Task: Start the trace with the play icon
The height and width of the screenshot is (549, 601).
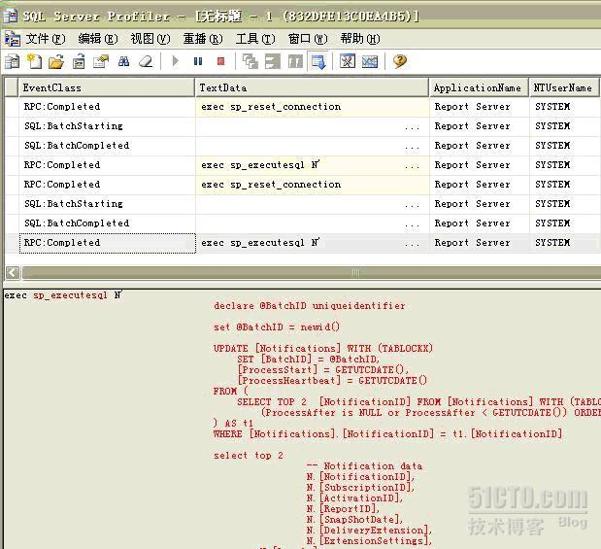Action: click(x=175, y=61)
